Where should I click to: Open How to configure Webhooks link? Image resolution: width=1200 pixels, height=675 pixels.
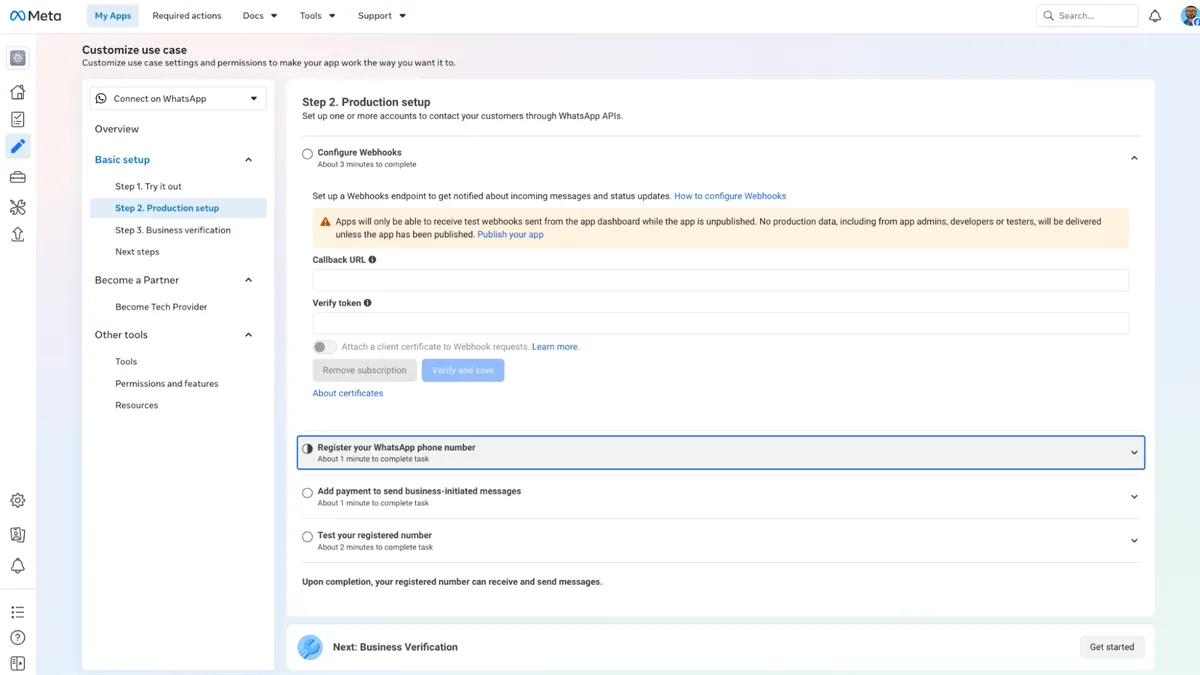click(730, 196)
